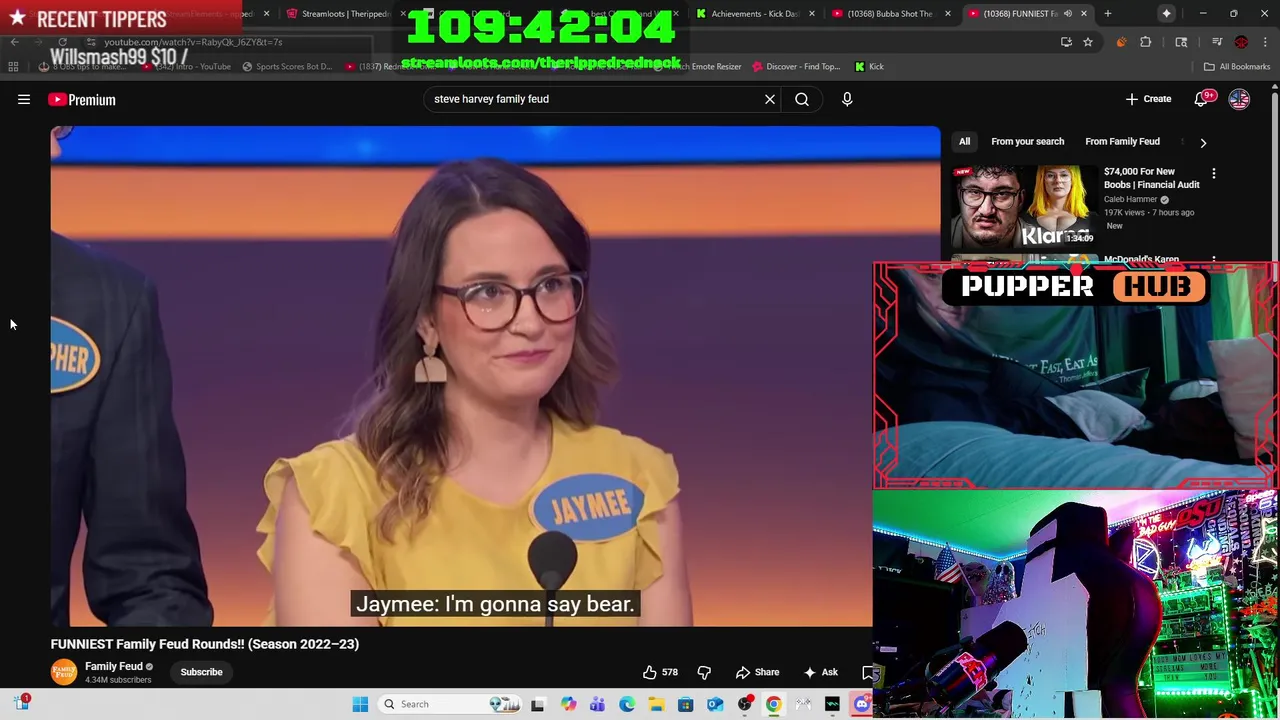Subscribe to Family Feud channel

[x=201, y=672]
